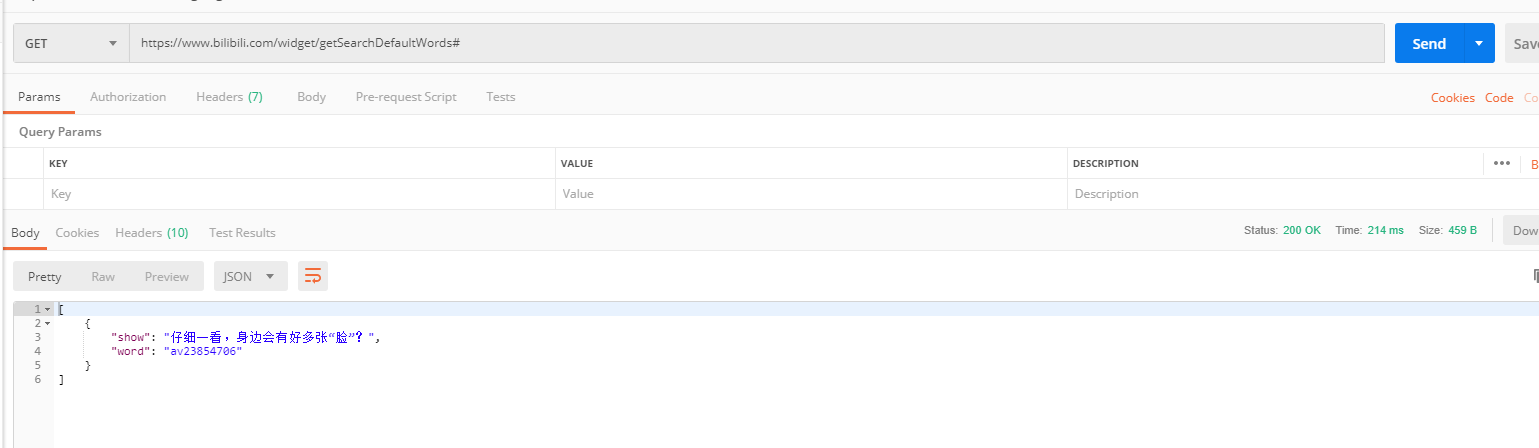Open the response Headers (10) tab

(x=152, y=232)
